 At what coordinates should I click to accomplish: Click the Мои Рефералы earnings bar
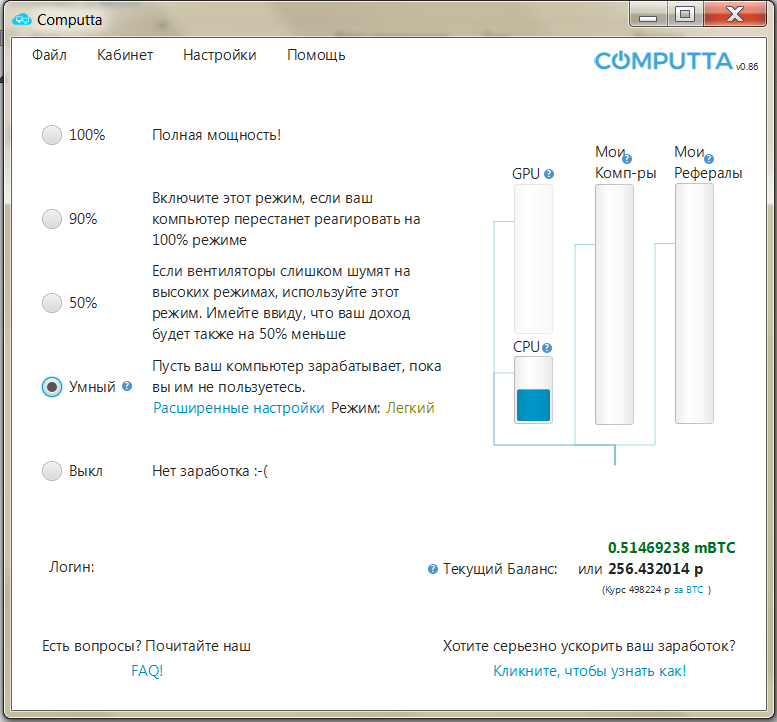click(694, 303)
